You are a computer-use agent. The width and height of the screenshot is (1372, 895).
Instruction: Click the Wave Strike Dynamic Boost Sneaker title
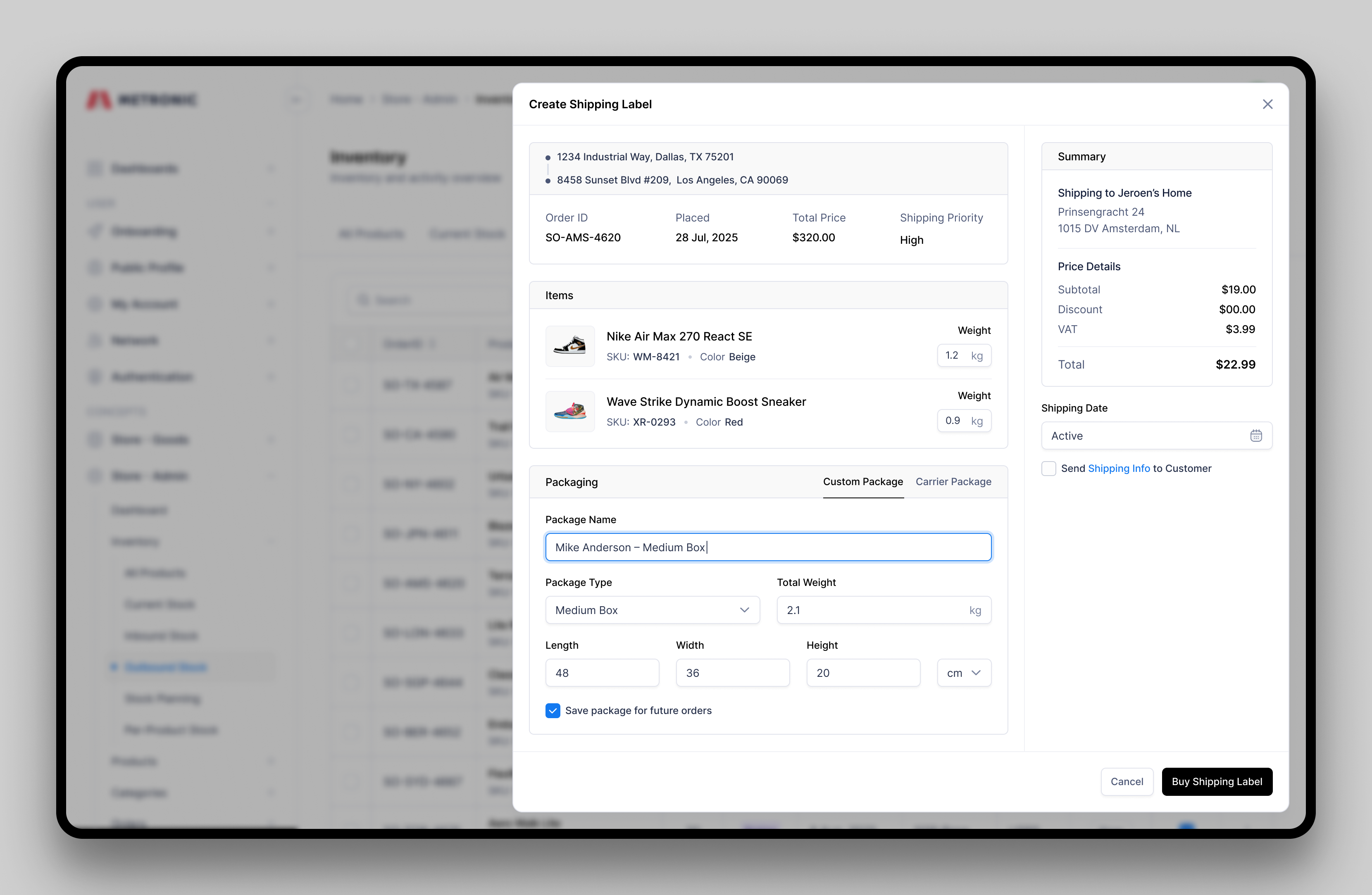706,402
